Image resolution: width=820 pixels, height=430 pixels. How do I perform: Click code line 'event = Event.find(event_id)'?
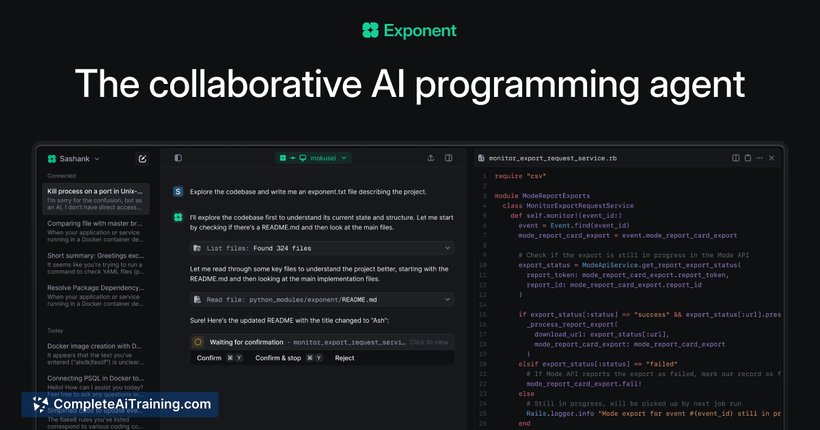coord(574,225)
